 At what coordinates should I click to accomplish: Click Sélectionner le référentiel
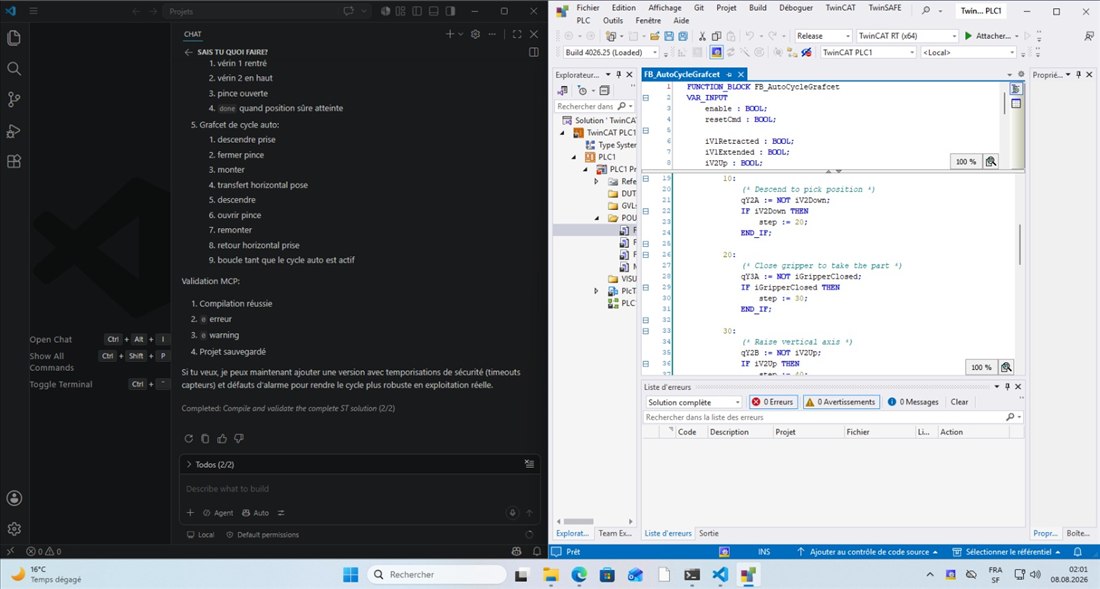(x=1007, y=552)
